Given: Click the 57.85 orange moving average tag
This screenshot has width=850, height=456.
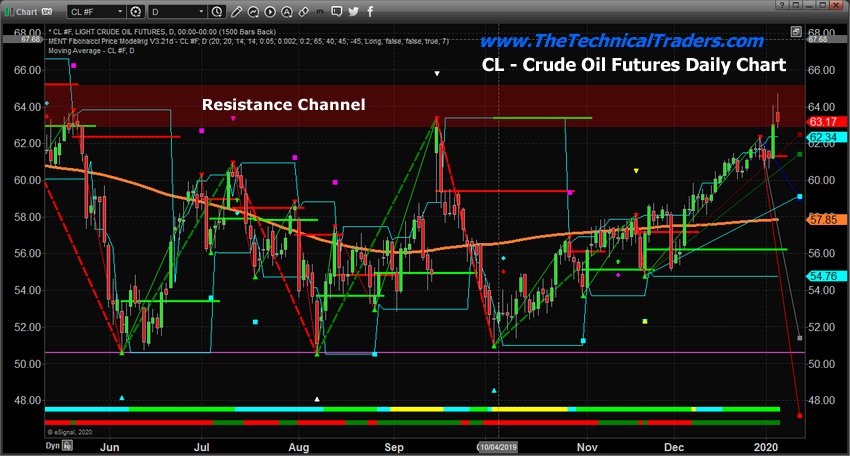Looking at the screenshot, I should [827, 220].
